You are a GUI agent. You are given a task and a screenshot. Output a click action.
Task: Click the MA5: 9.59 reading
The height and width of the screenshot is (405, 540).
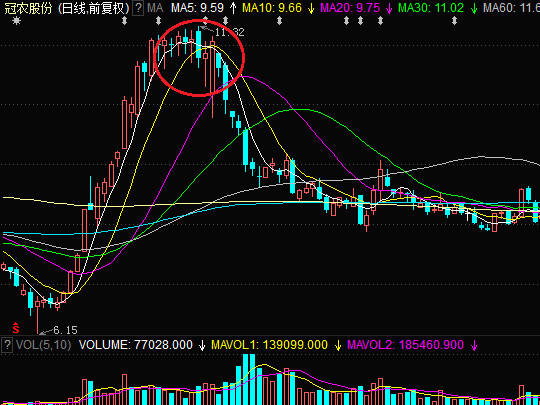pyautogui.click(x=197, y=8)
